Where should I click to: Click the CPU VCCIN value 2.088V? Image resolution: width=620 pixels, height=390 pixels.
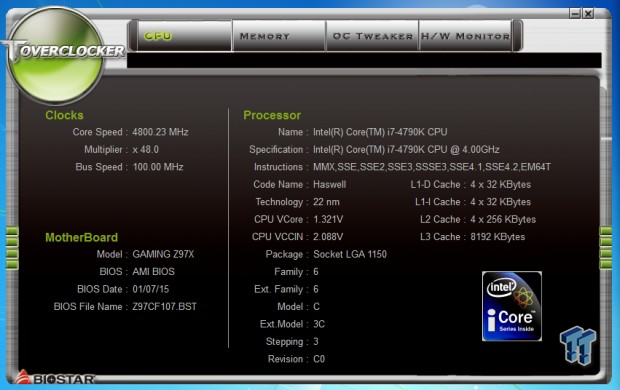point(328,237)
